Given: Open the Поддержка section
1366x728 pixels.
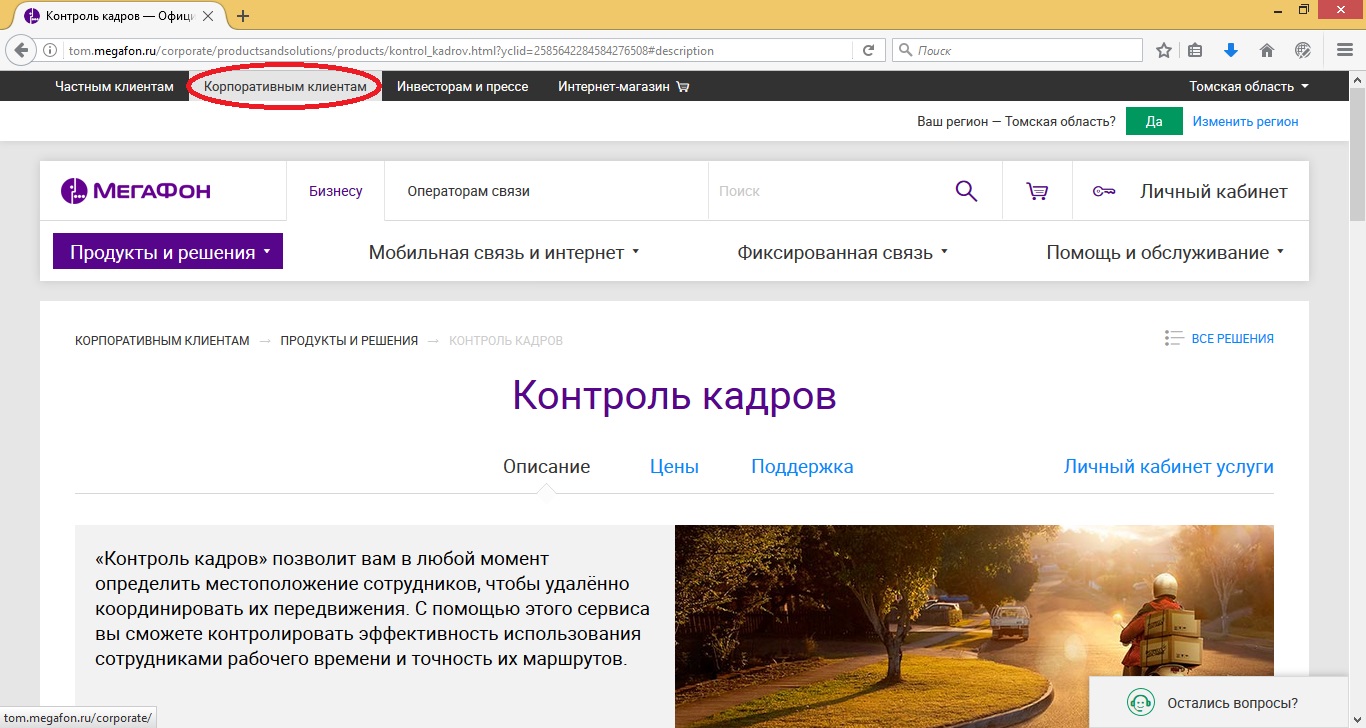Looking at the screenshot, I should pos(801,466).
